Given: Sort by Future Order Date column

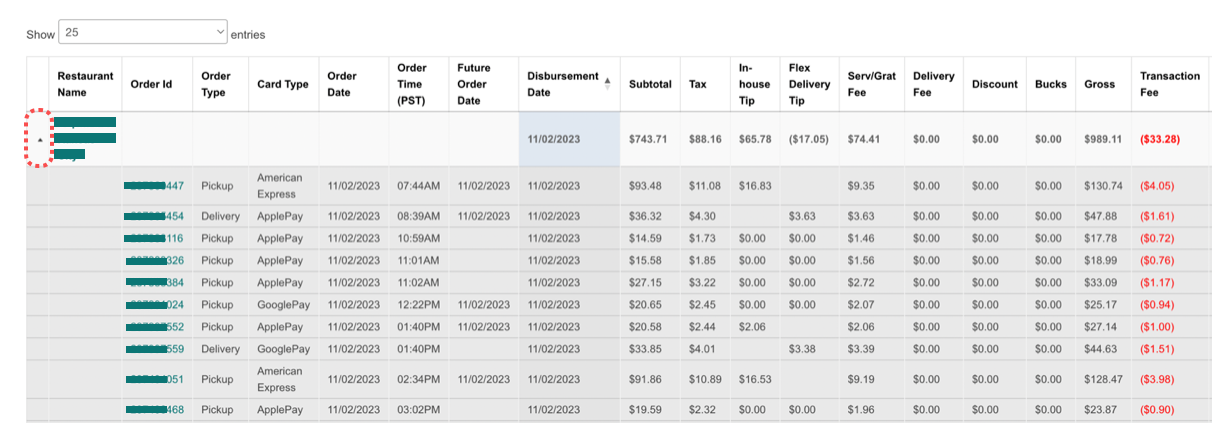Looking at the screenshot, I should [473, 84].
